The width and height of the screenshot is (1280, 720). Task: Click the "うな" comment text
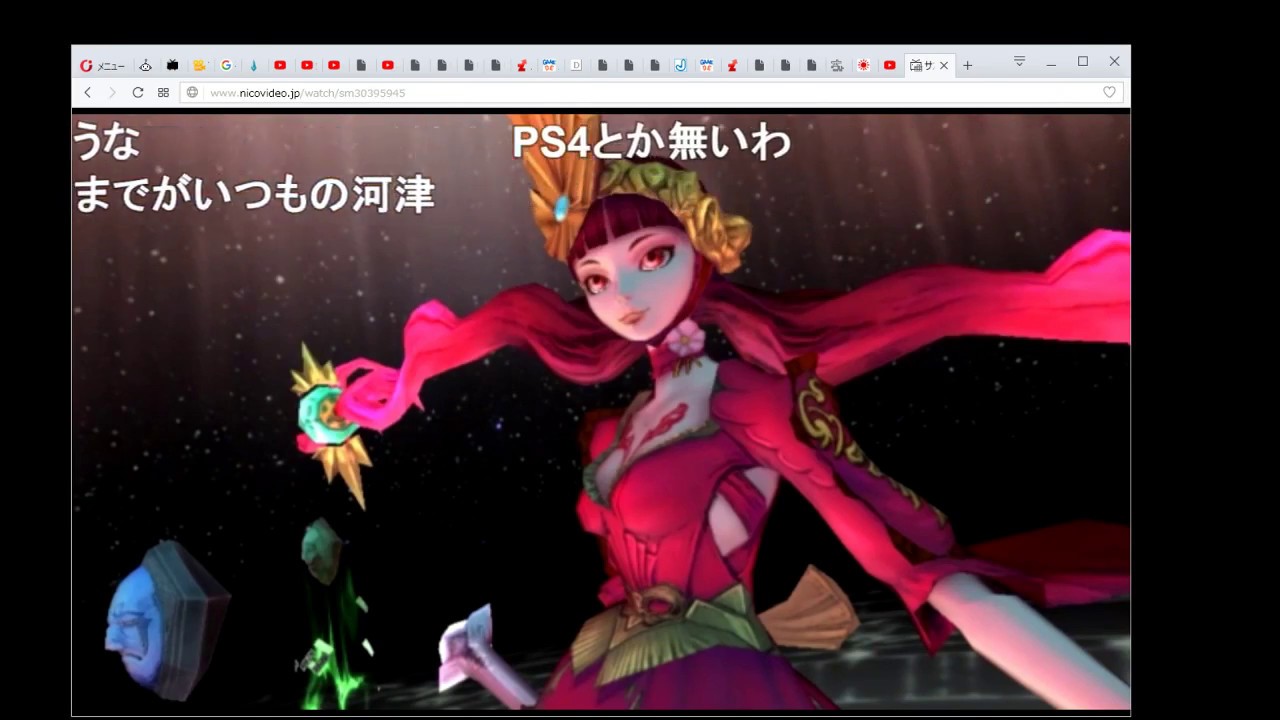(x=105, y=141)
